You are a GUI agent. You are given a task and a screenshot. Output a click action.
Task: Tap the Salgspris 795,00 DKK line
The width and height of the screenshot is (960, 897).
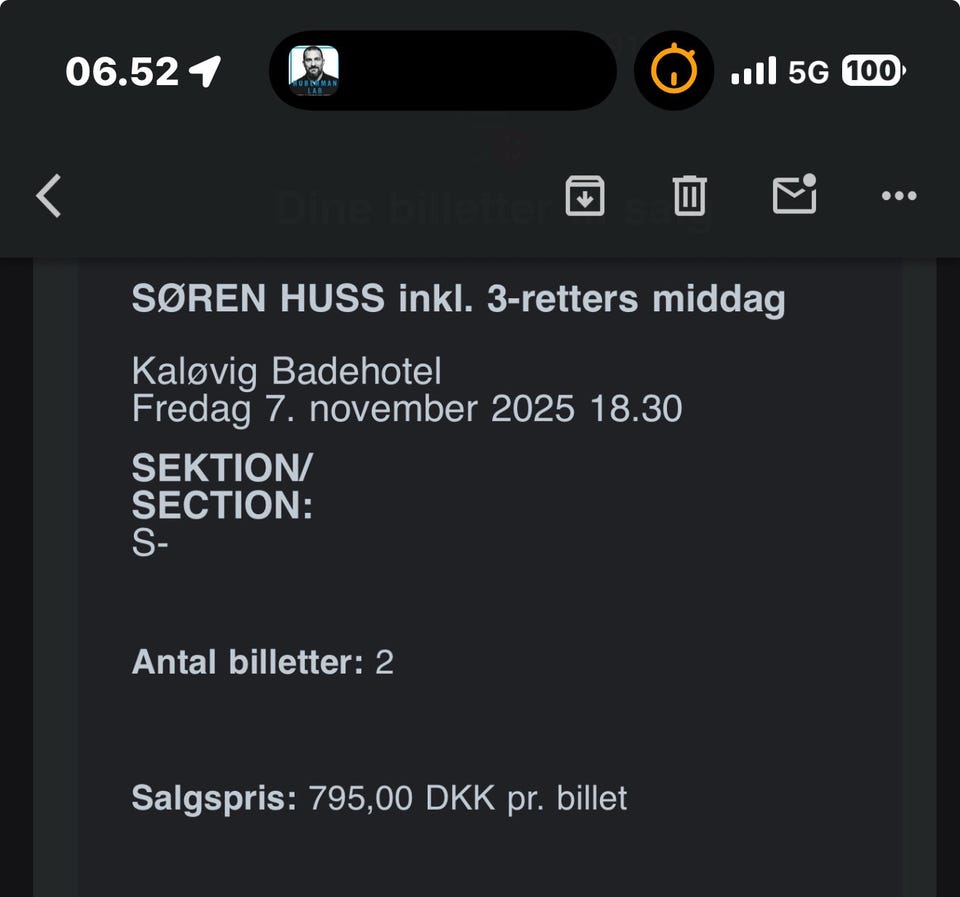379,798
